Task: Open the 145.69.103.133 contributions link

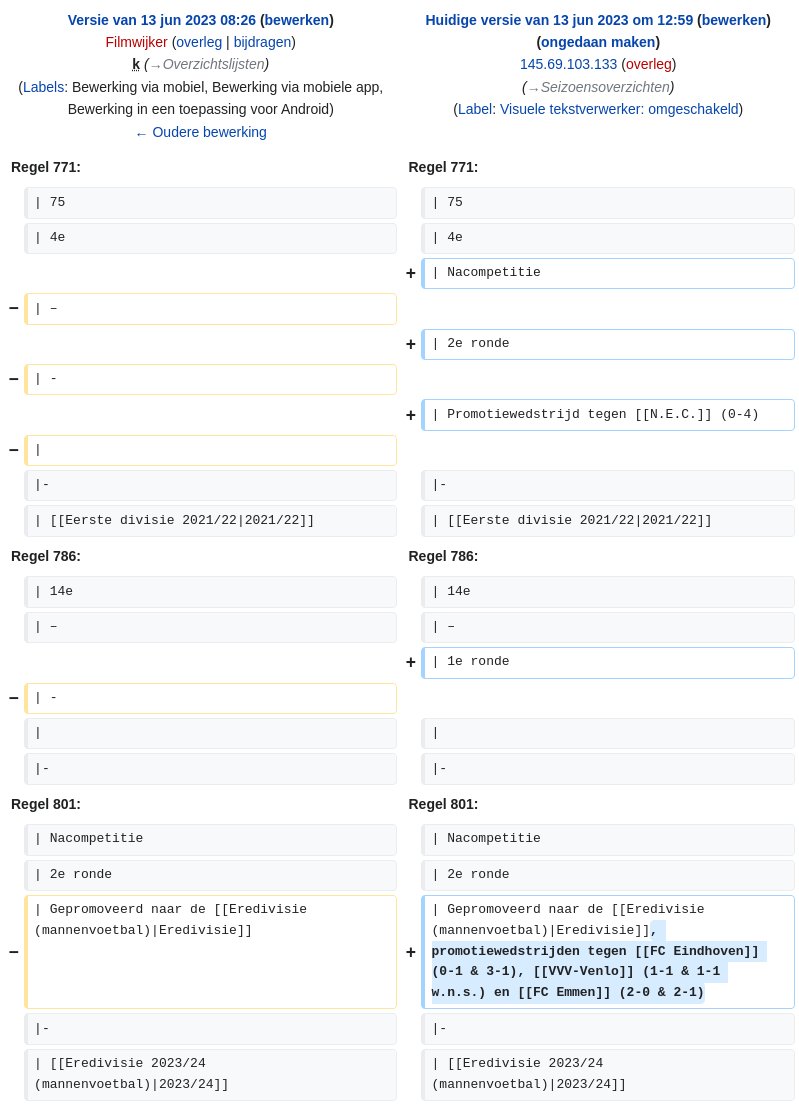Action: tap(568, 64)
